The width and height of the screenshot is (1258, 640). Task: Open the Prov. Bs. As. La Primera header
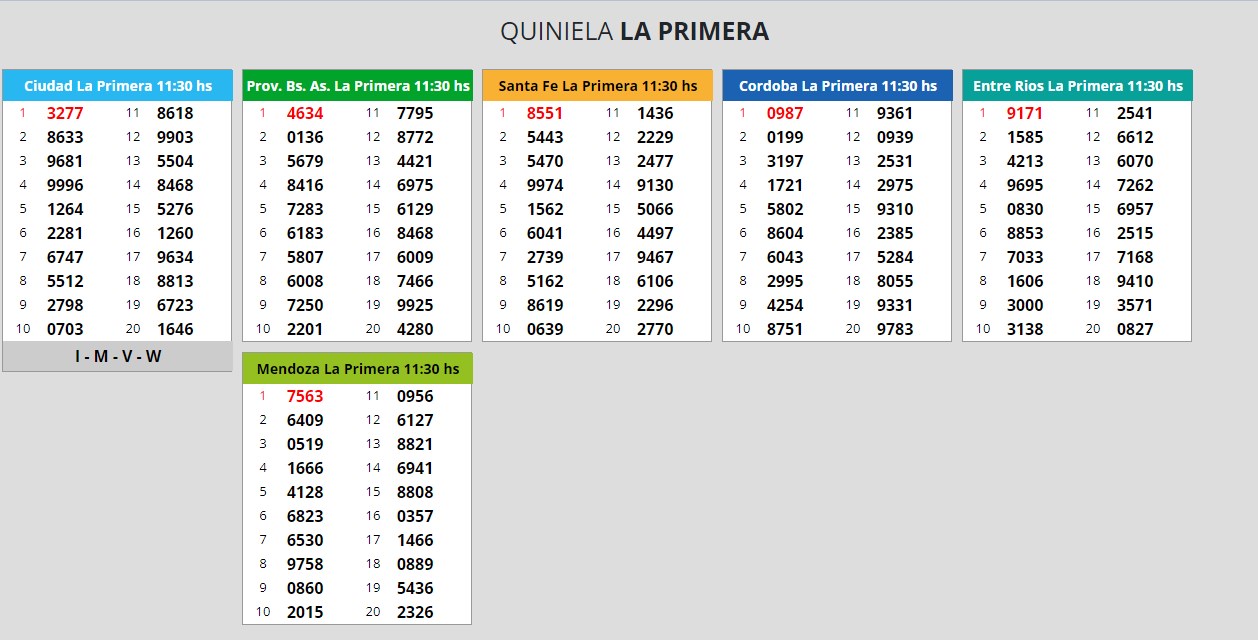pyautogui.click(x=357, y=86)
